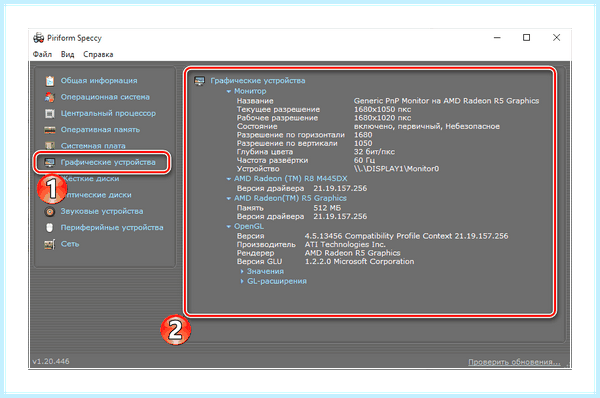Click the AMD Radeon(TM) R5 Graphics title
The width and height of the screenshot is (600, 398).
click(x=290, y=198)
